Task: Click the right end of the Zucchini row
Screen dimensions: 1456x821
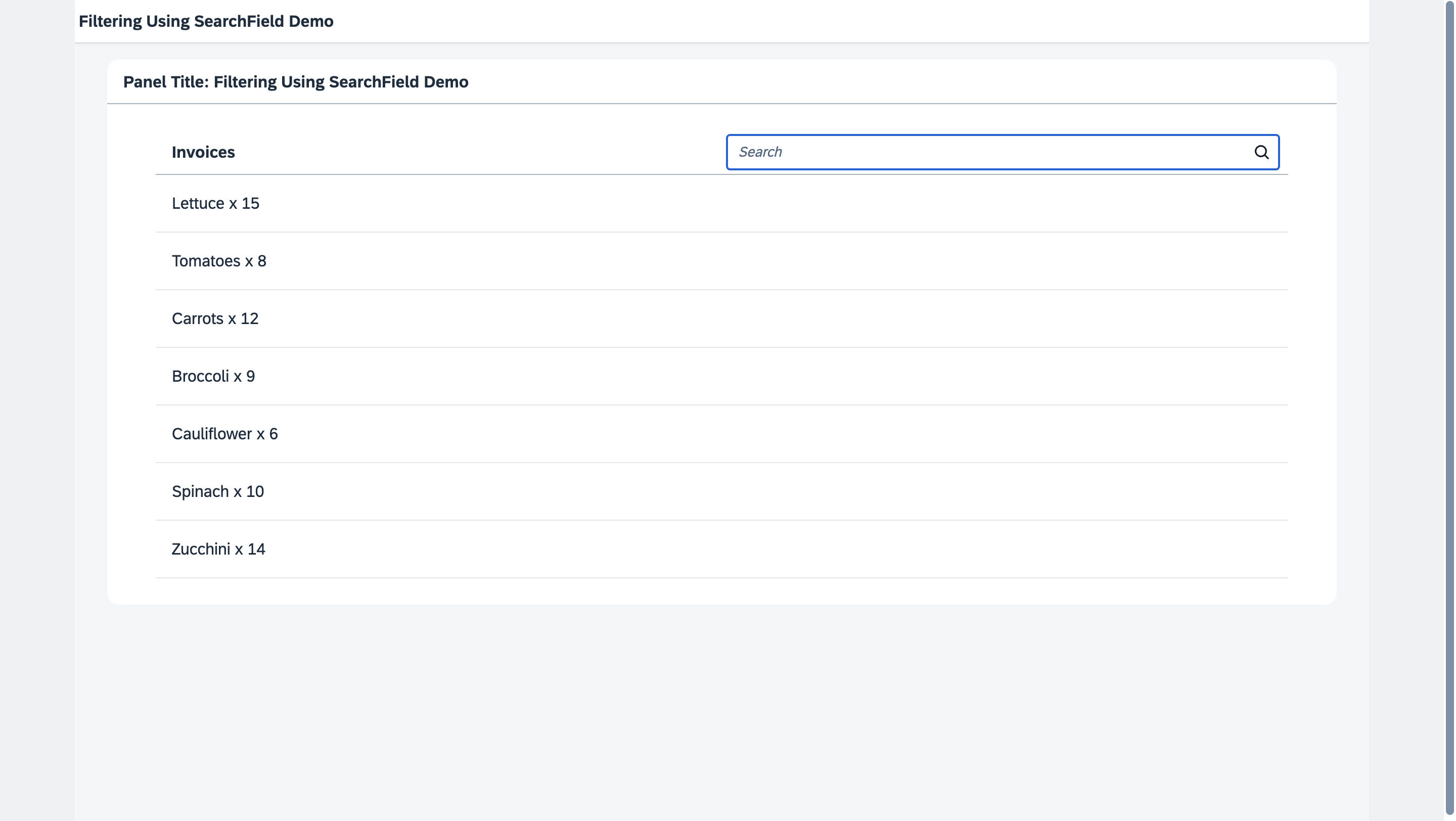Action: tap(1244, 549)
